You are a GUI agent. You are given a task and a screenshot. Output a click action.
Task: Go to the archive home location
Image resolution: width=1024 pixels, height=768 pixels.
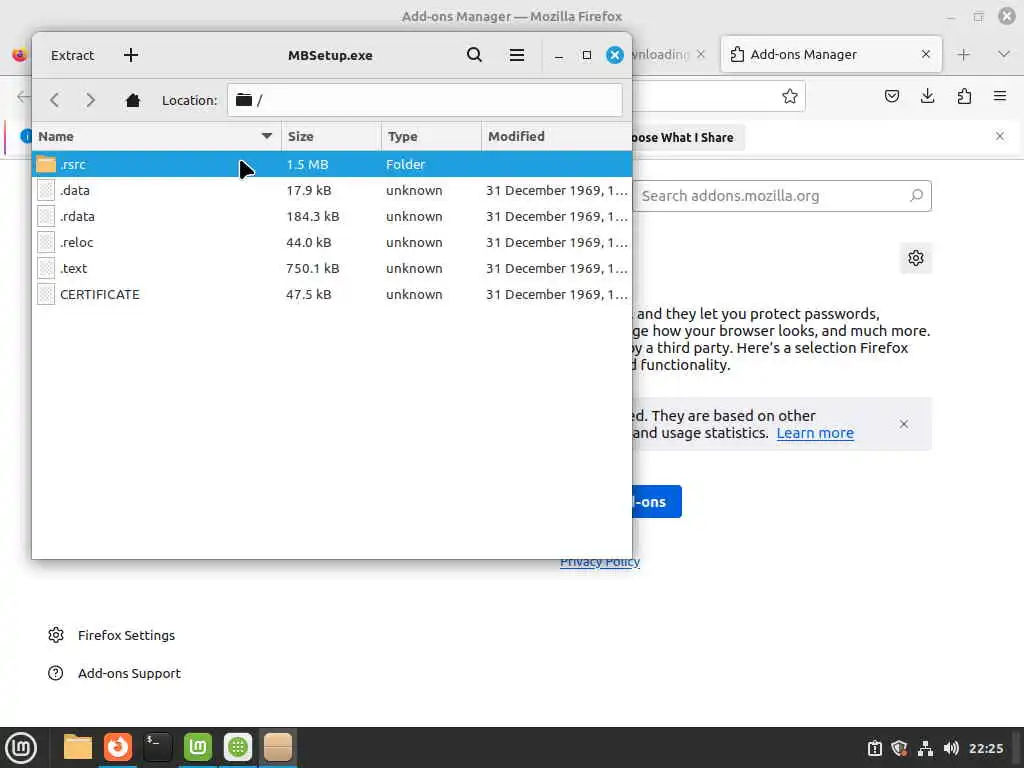tap(133, 100)
